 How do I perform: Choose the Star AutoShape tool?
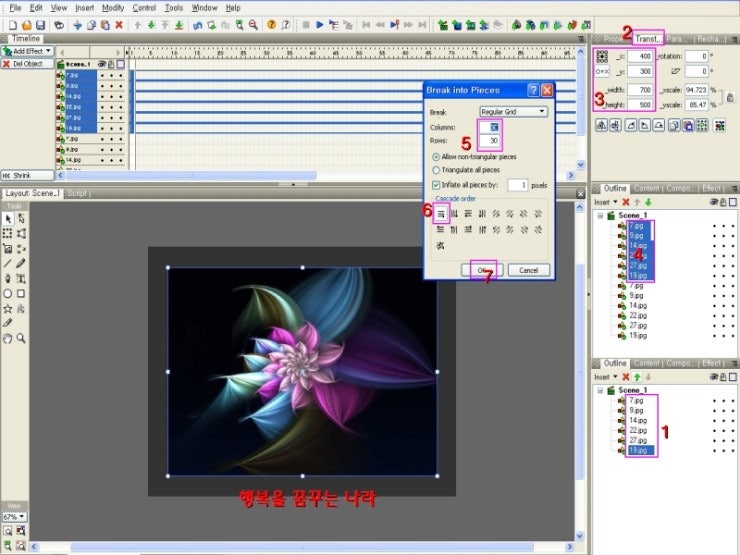click(8, 309)
